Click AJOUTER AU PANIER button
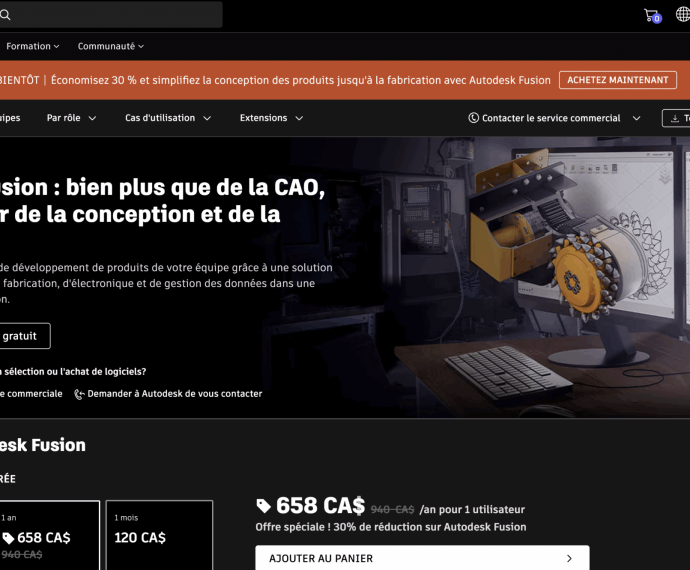 [x=421, y=559]
